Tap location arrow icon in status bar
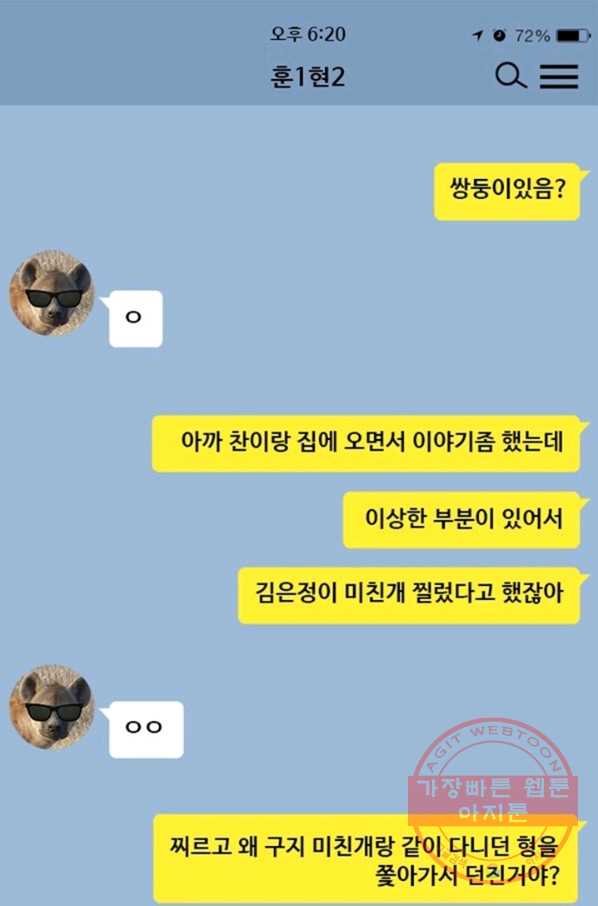598x906 pixels. click(477, 36)
